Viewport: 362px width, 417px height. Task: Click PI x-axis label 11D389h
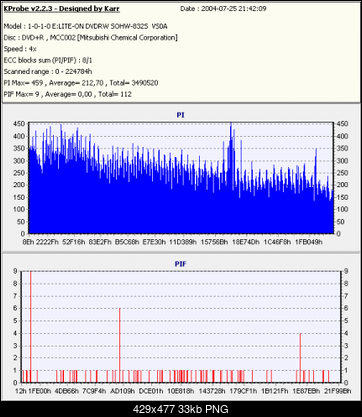click(183, 242)
